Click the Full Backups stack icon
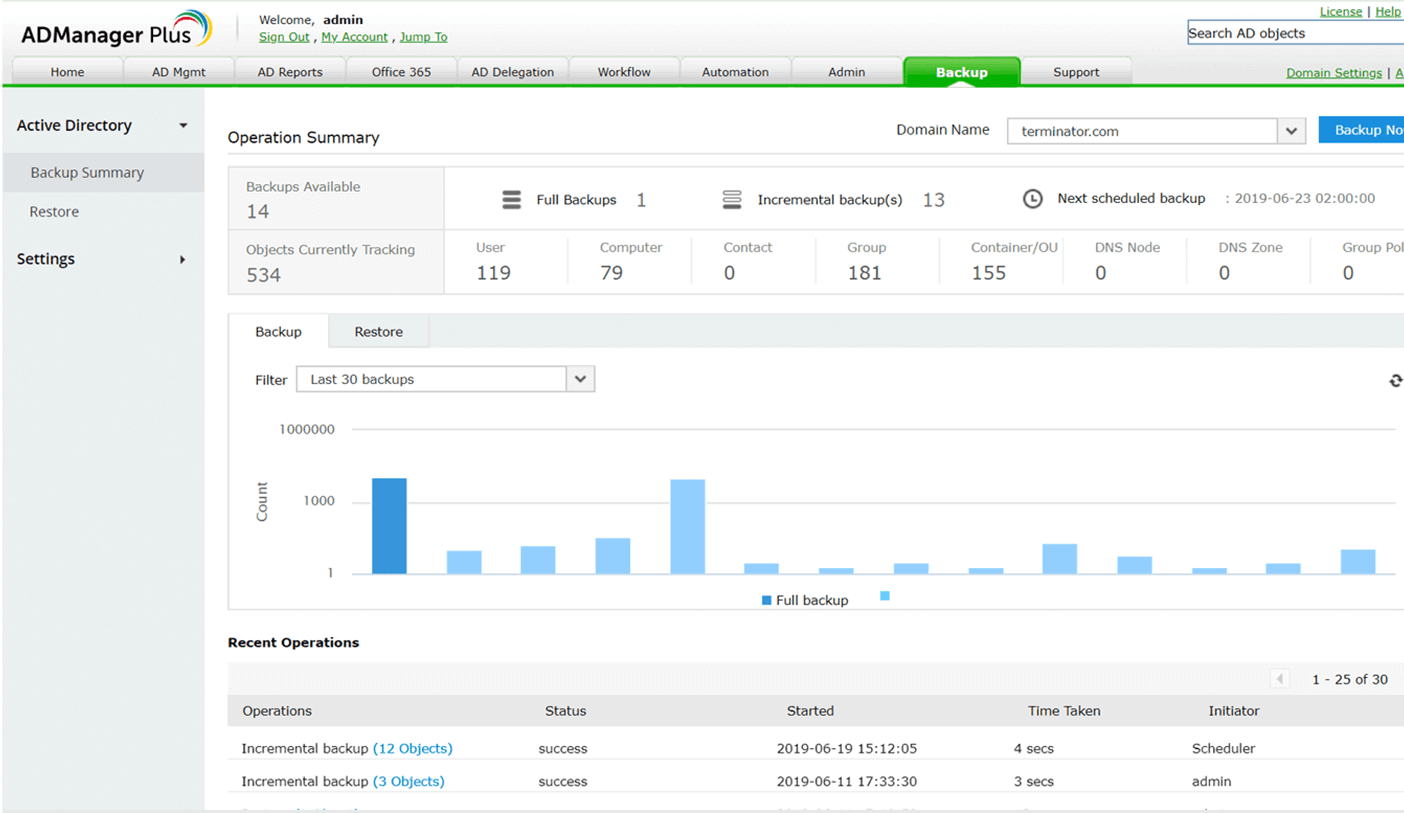 tap(511, 200)
